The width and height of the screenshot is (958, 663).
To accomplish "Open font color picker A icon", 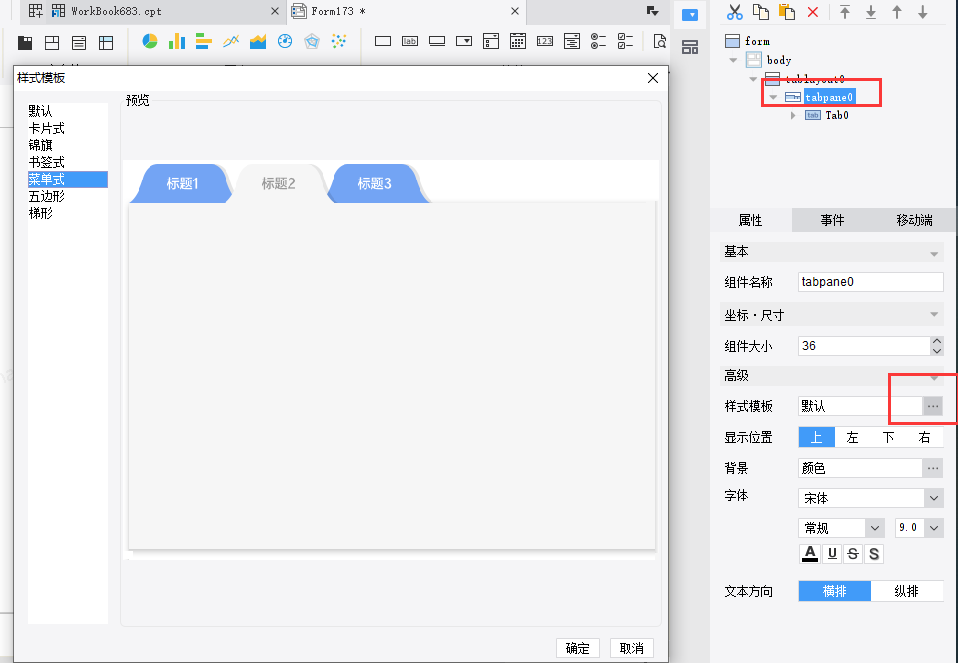I will click(x=810, y=554).
